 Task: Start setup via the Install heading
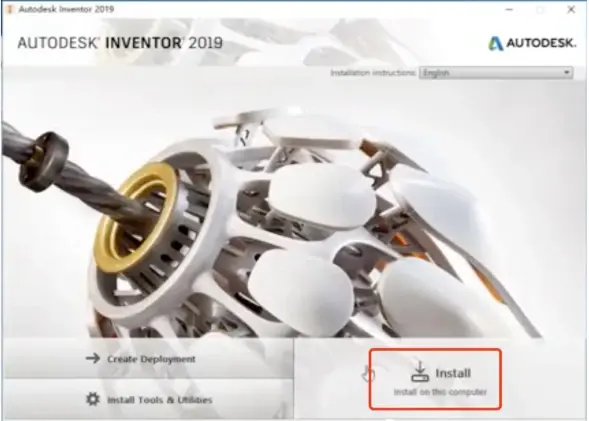pyautogui.click(x=453, y=373)
